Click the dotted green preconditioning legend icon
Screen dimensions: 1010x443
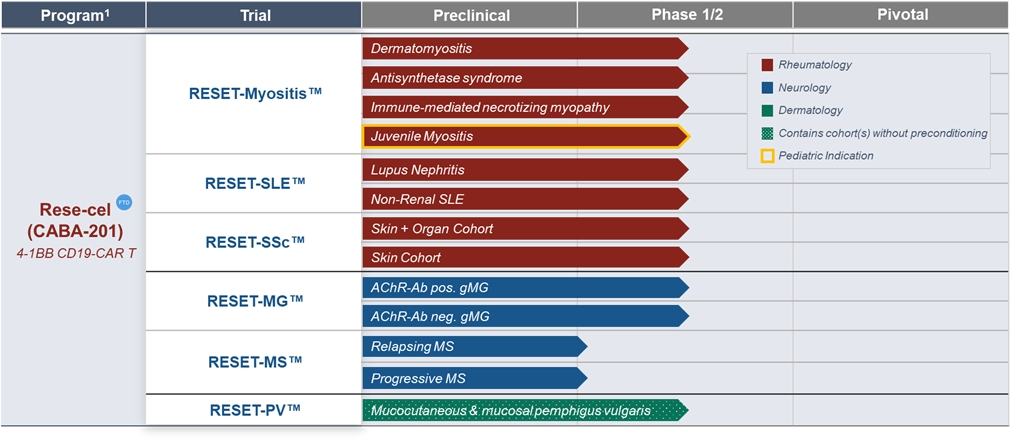(767, 133)
